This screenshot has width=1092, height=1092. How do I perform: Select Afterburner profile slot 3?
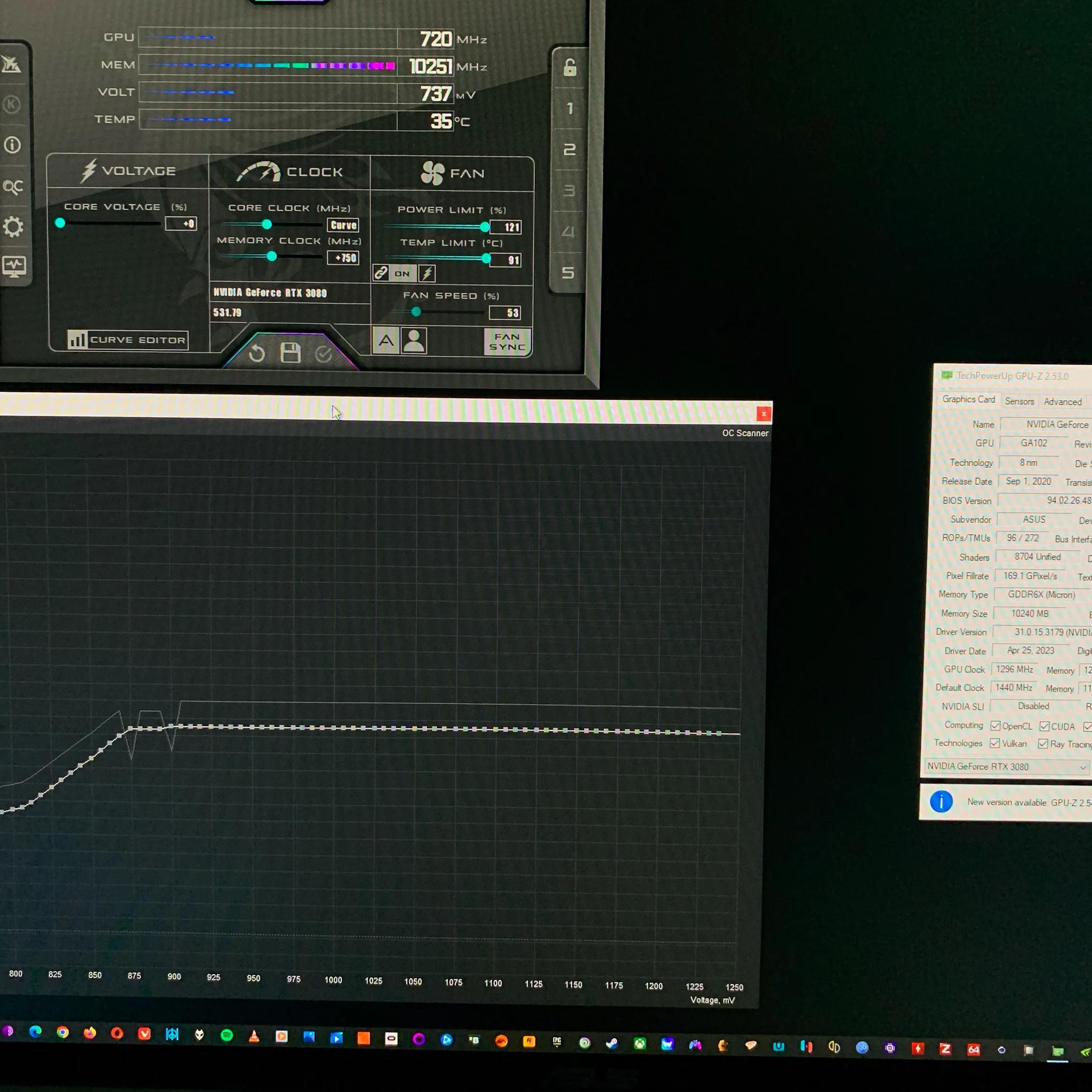tap(568, 190)
